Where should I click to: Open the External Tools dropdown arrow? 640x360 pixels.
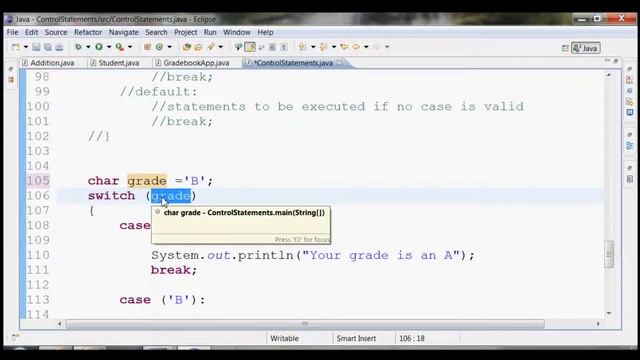[130, 47]
